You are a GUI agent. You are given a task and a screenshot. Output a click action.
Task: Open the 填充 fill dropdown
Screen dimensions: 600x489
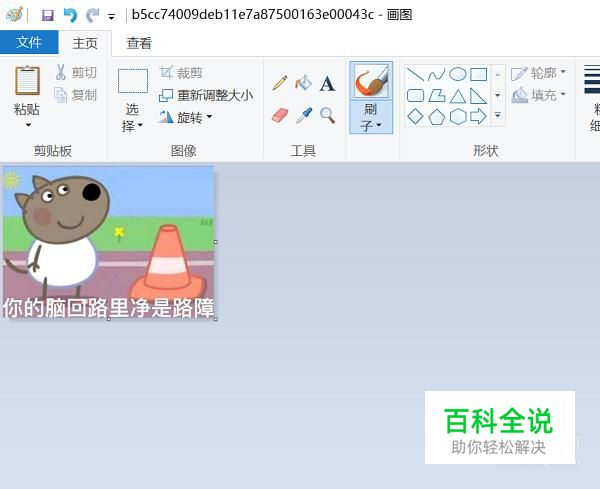point(538,95)
